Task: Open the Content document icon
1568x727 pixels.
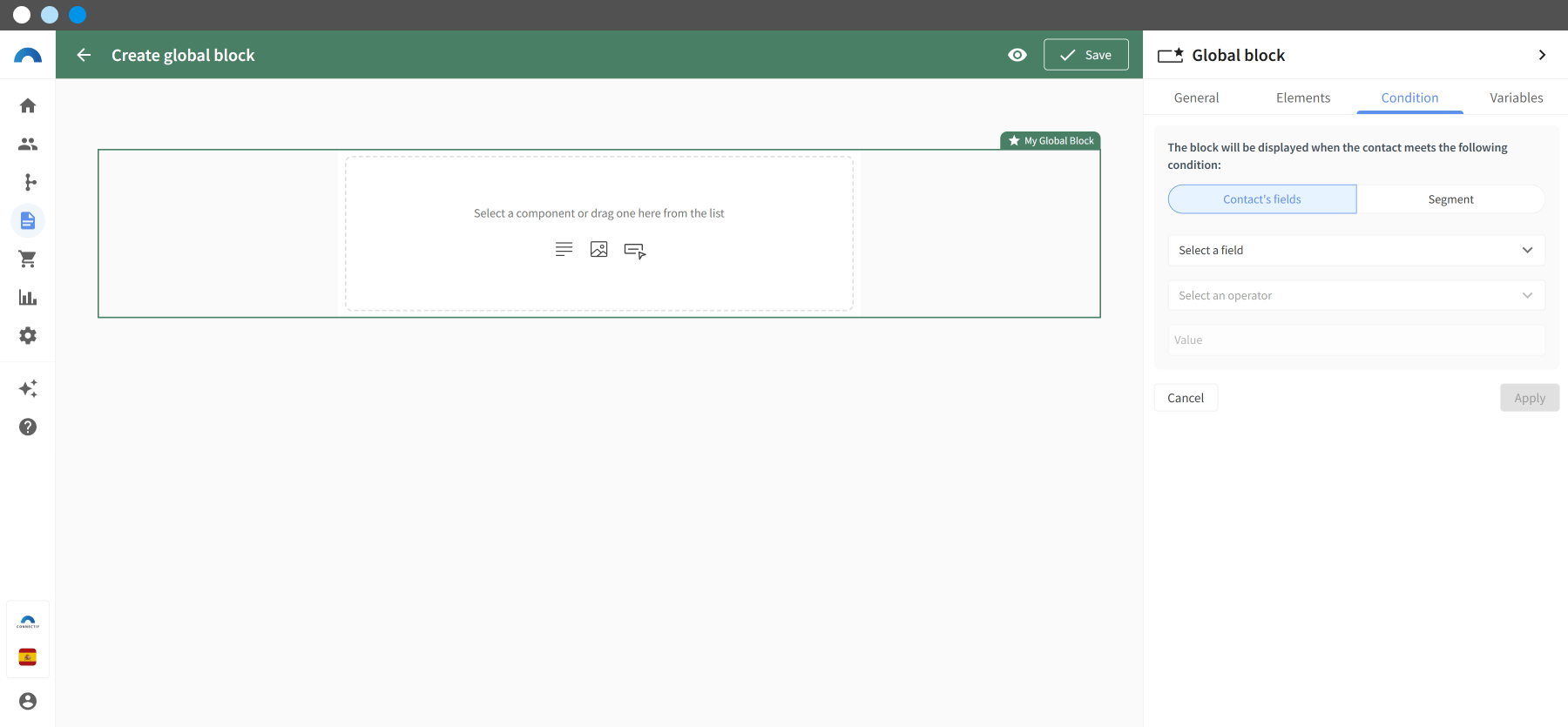Action: [28, 220]
